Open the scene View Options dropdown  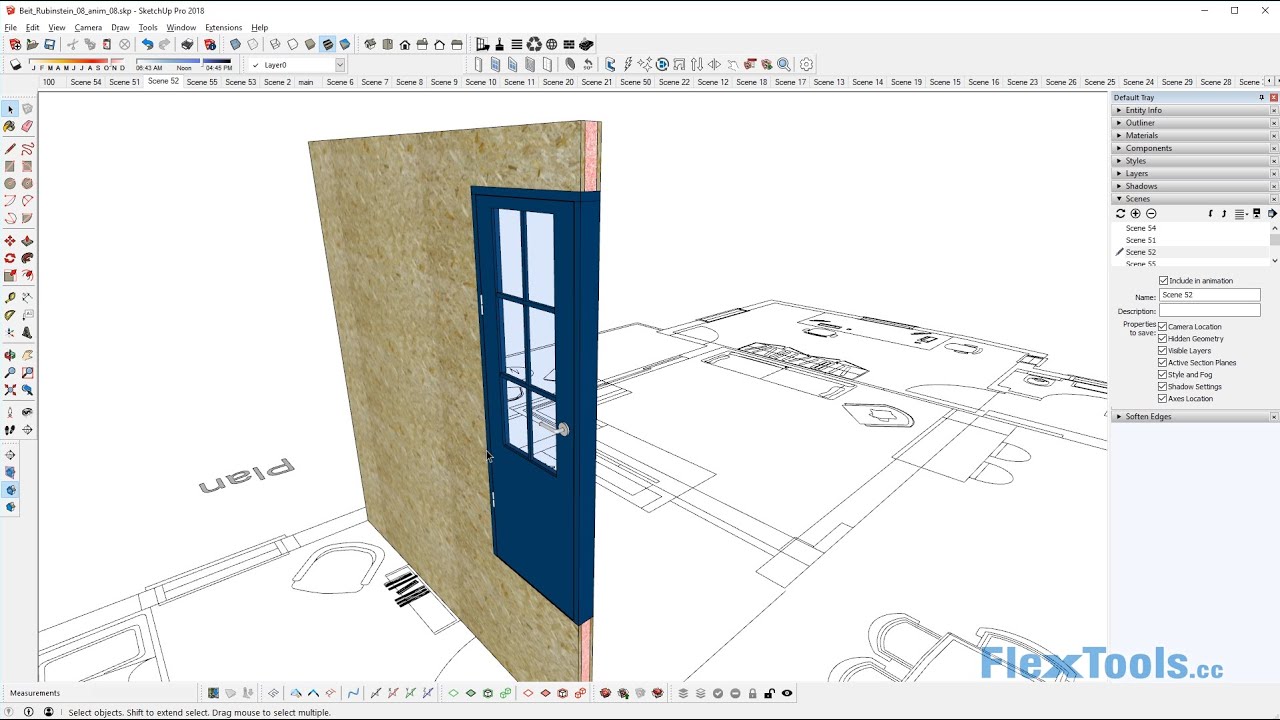click(x=1242, y=213)
